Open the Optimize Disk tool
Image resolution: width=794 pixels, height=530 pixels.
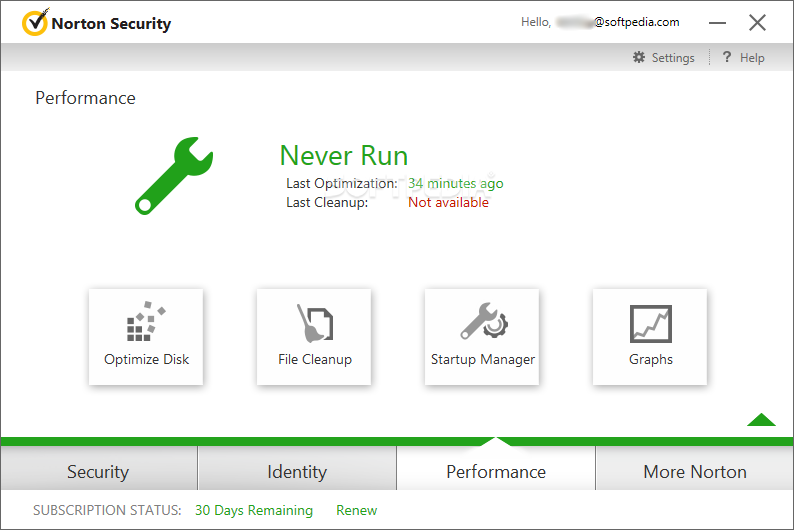pos(146,337)
